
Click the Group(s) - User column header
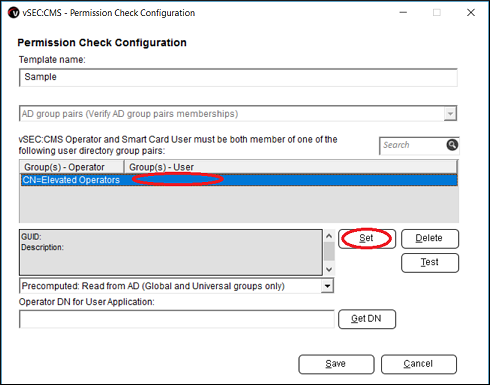point(290,167)
